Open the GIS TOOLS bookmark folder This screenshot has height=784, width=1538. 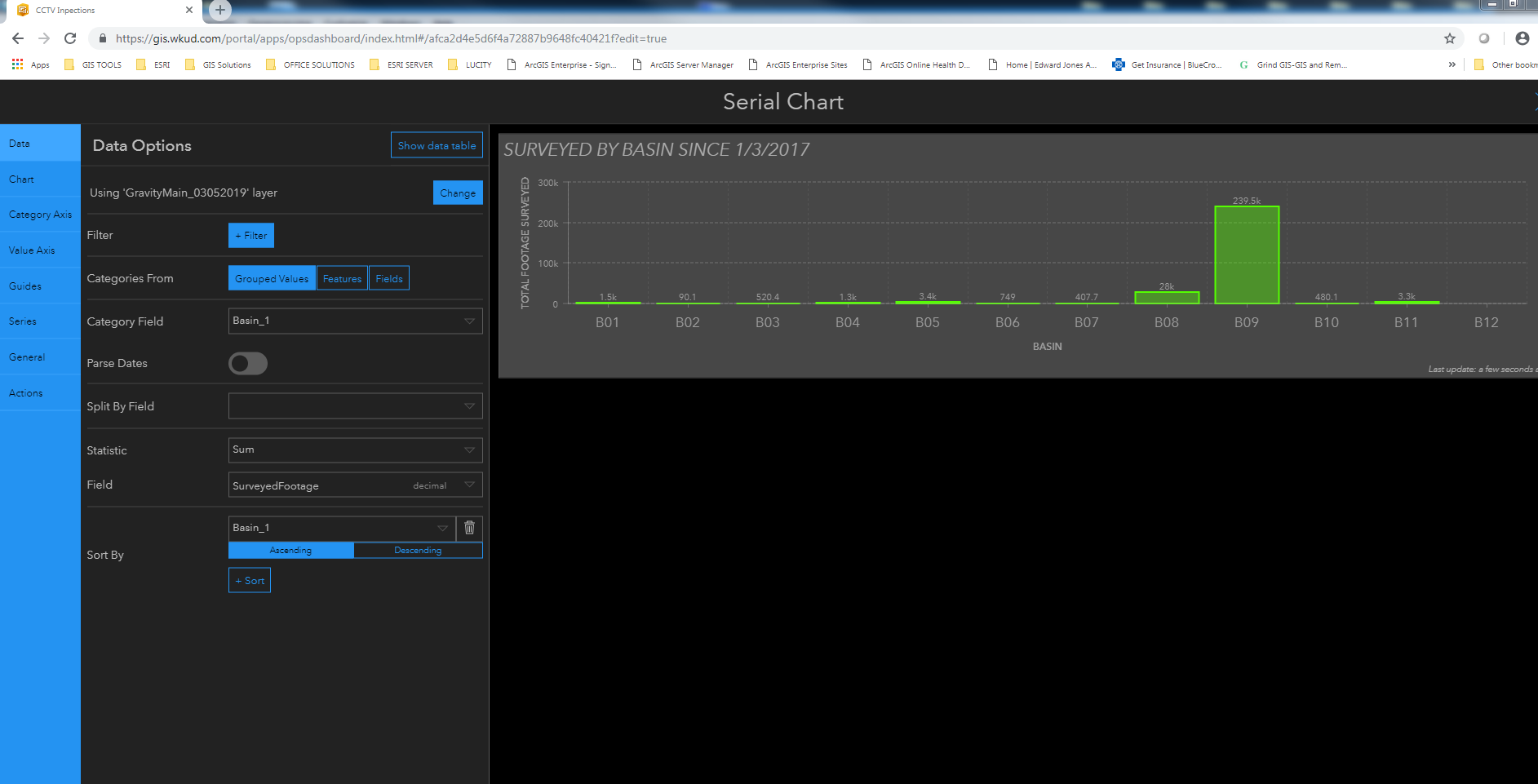pos(93,64)
